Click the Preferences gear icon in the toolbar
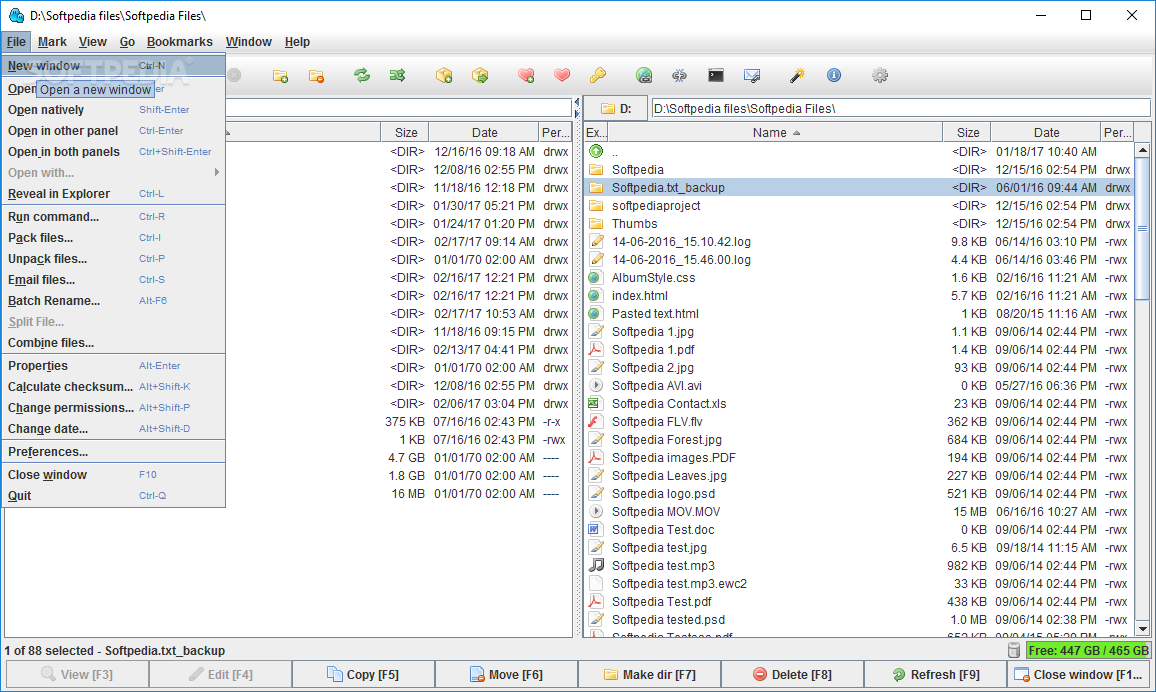 pyautogui.click(x=880, y=75)
